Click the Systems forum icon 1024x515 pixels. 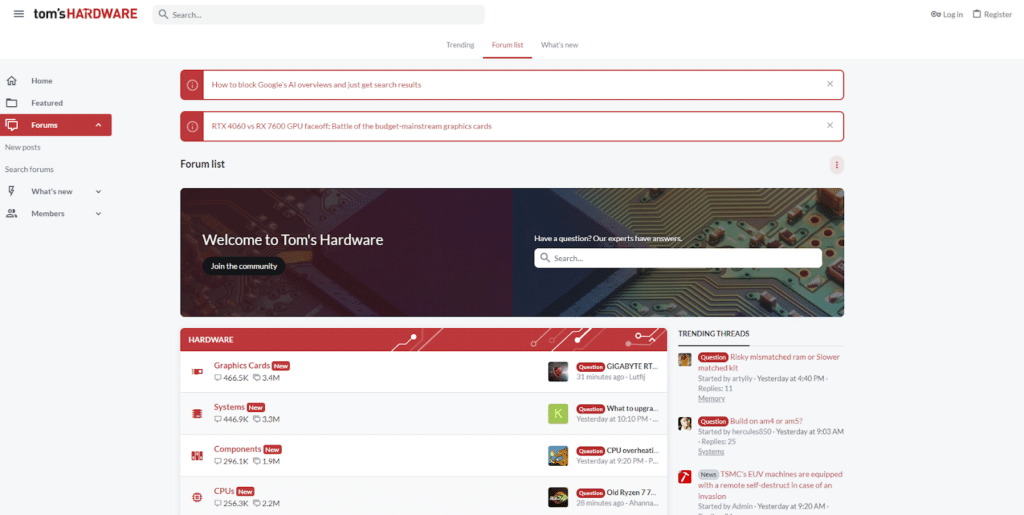click(197, 413)
